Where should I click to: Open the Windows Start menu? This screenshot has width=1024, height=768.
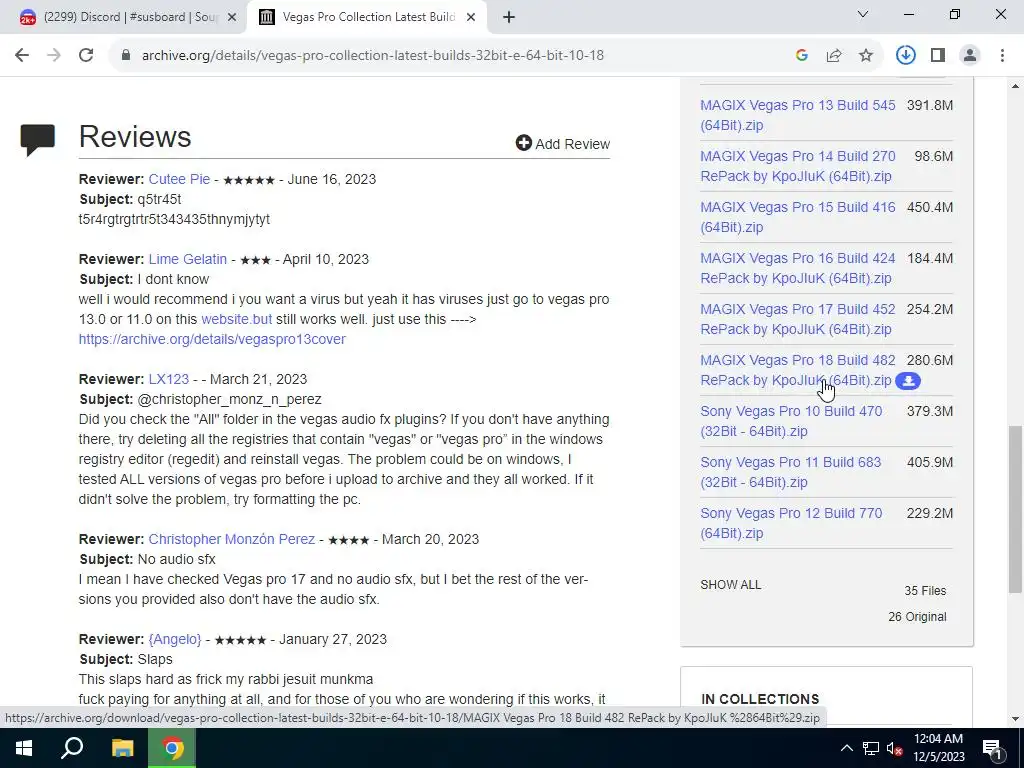(x=24, y=748)
